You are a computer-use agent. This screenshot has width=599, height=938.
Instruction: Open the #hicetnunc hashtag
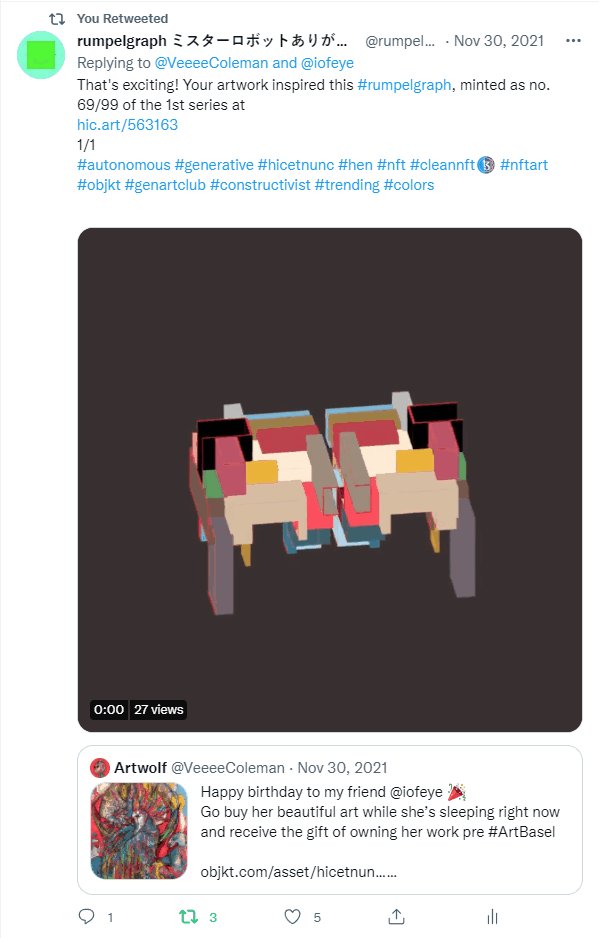pyautogui.click(x=296, y=165)
